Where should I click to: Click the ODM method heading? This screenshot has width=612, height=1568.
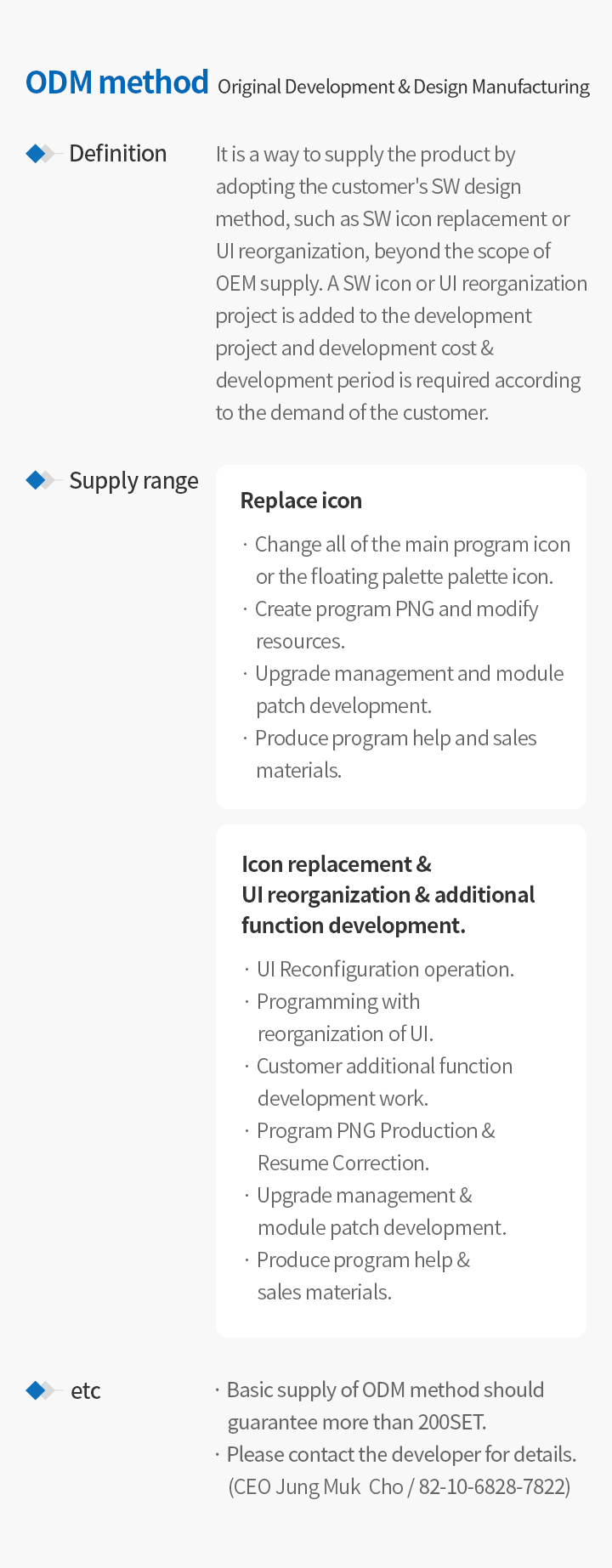[117, 82]
